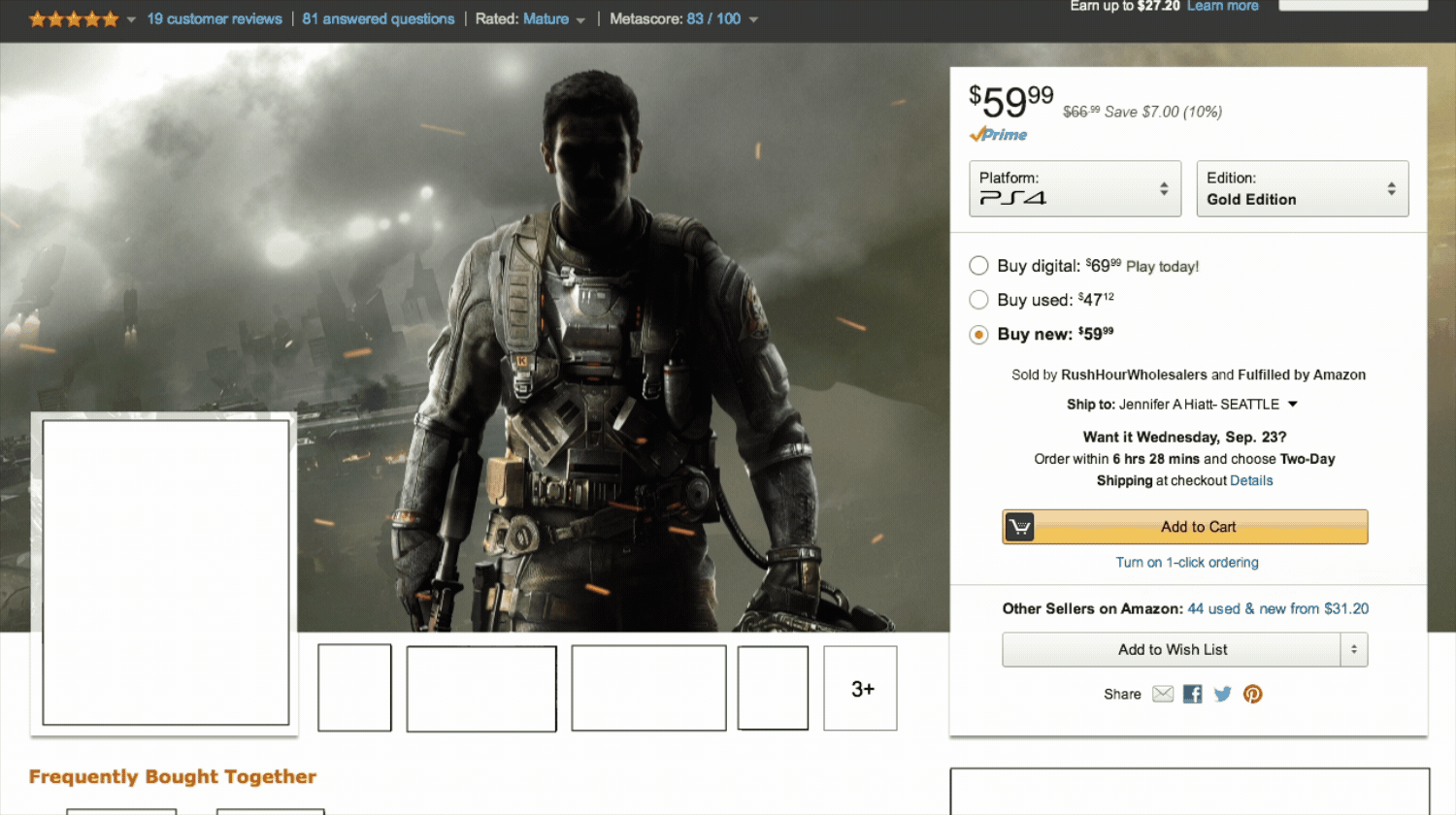Expand the star rating dropdown arrow
This screenshot has height=815, width=1456.
(131, 19)
